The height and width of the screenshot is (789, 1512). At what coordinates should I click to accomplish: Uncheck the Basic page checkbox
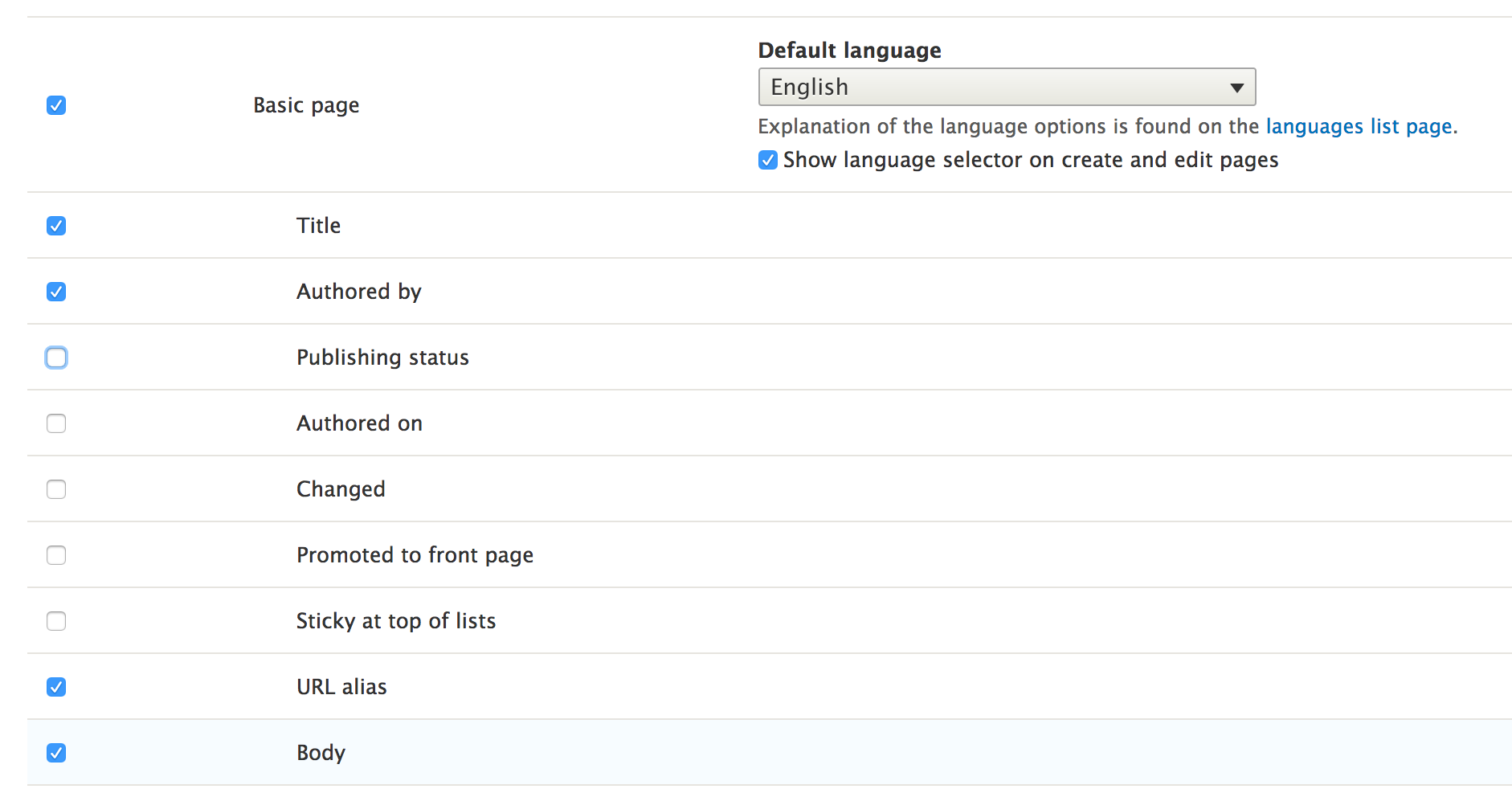56,105
